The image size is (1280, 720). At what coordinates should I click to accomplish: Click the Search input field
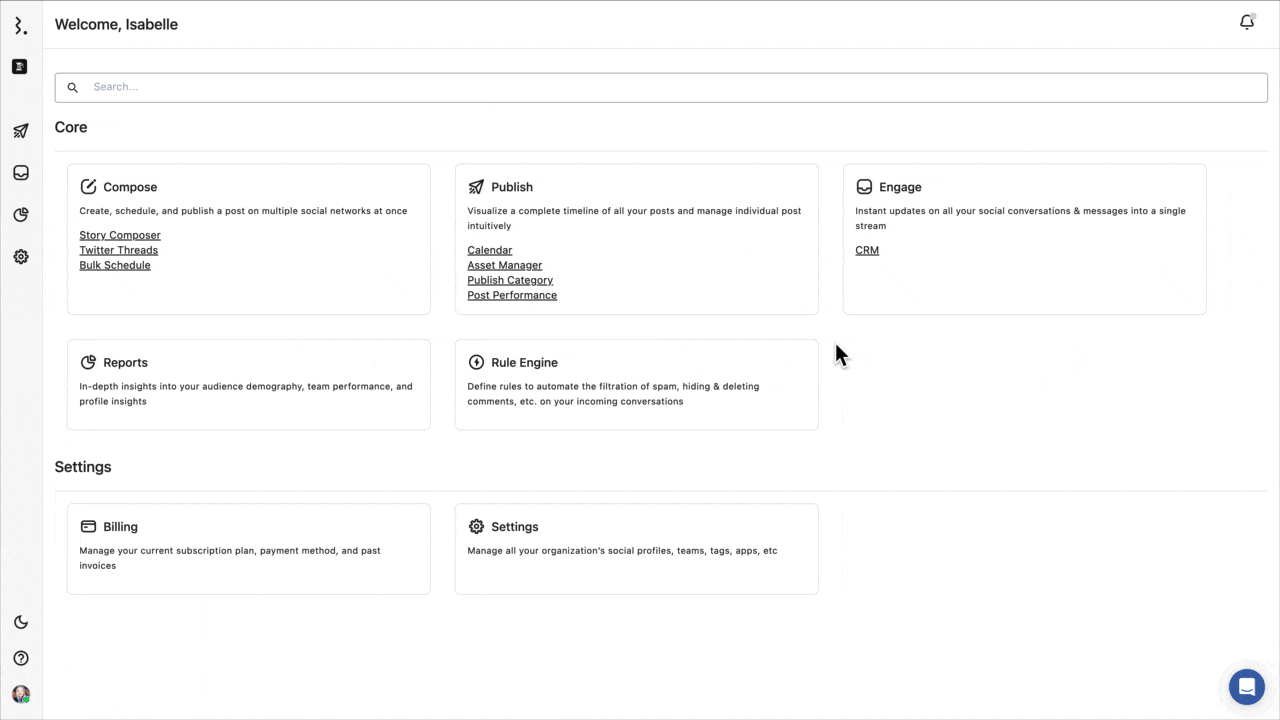(x=661, y=87)
